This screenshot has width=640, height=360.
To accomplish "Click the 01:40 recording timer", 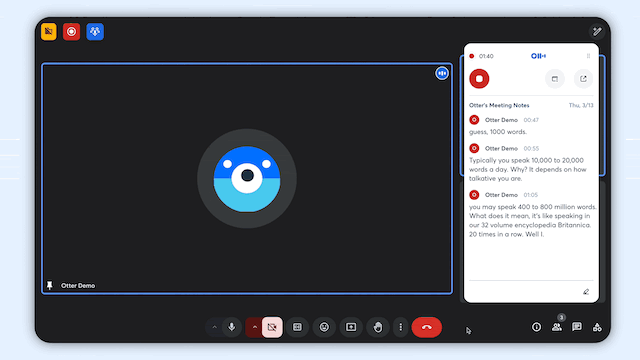I will click(x=486, y=56).
